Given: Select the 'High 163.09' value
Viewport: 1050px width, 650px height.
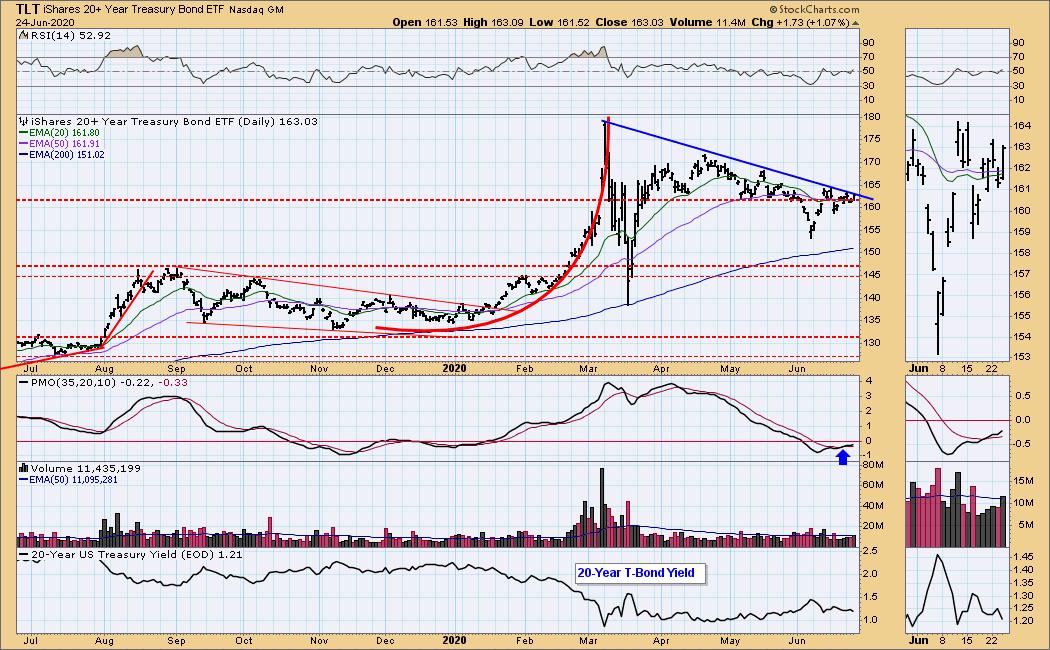Looking at the screenshot, I should click(494, 22).
